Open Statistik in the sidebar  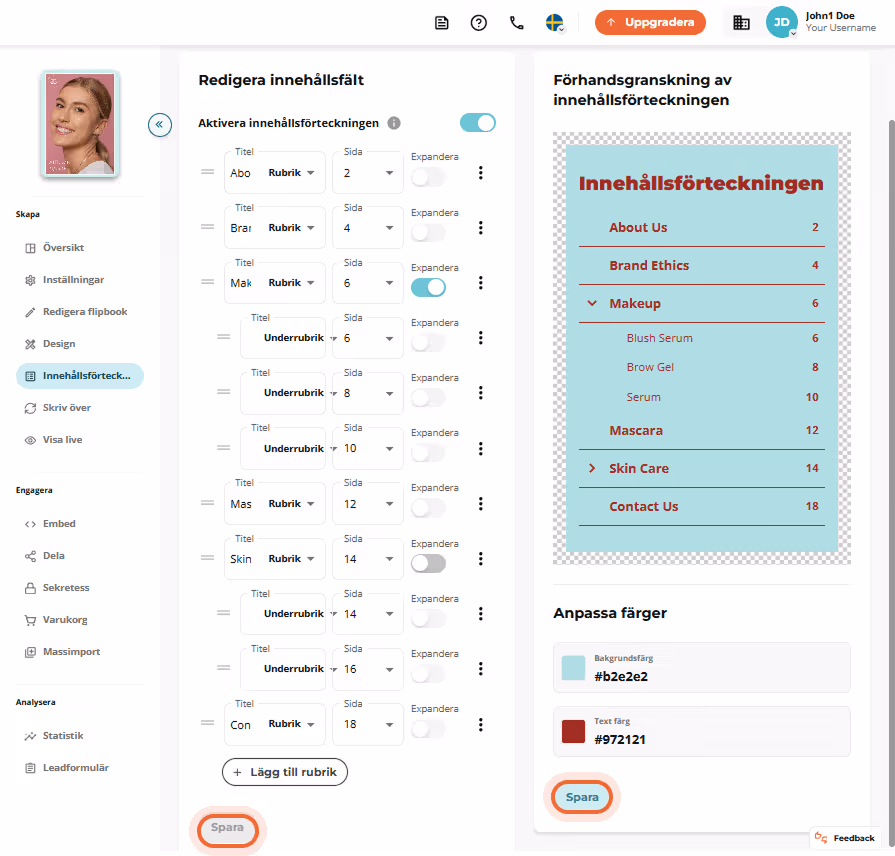pyautogui.click(x=63, y=736)
